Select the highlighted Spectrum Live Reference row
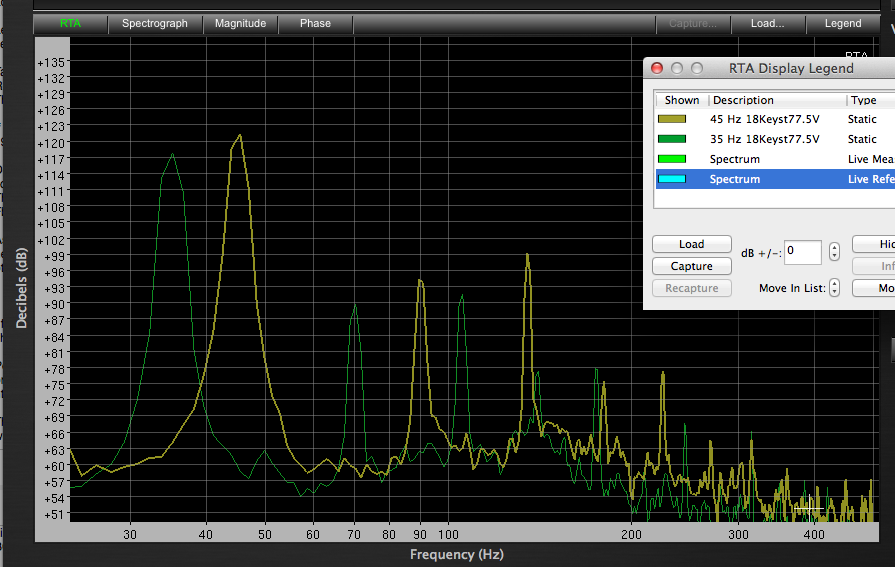 [x=775, y=179]
